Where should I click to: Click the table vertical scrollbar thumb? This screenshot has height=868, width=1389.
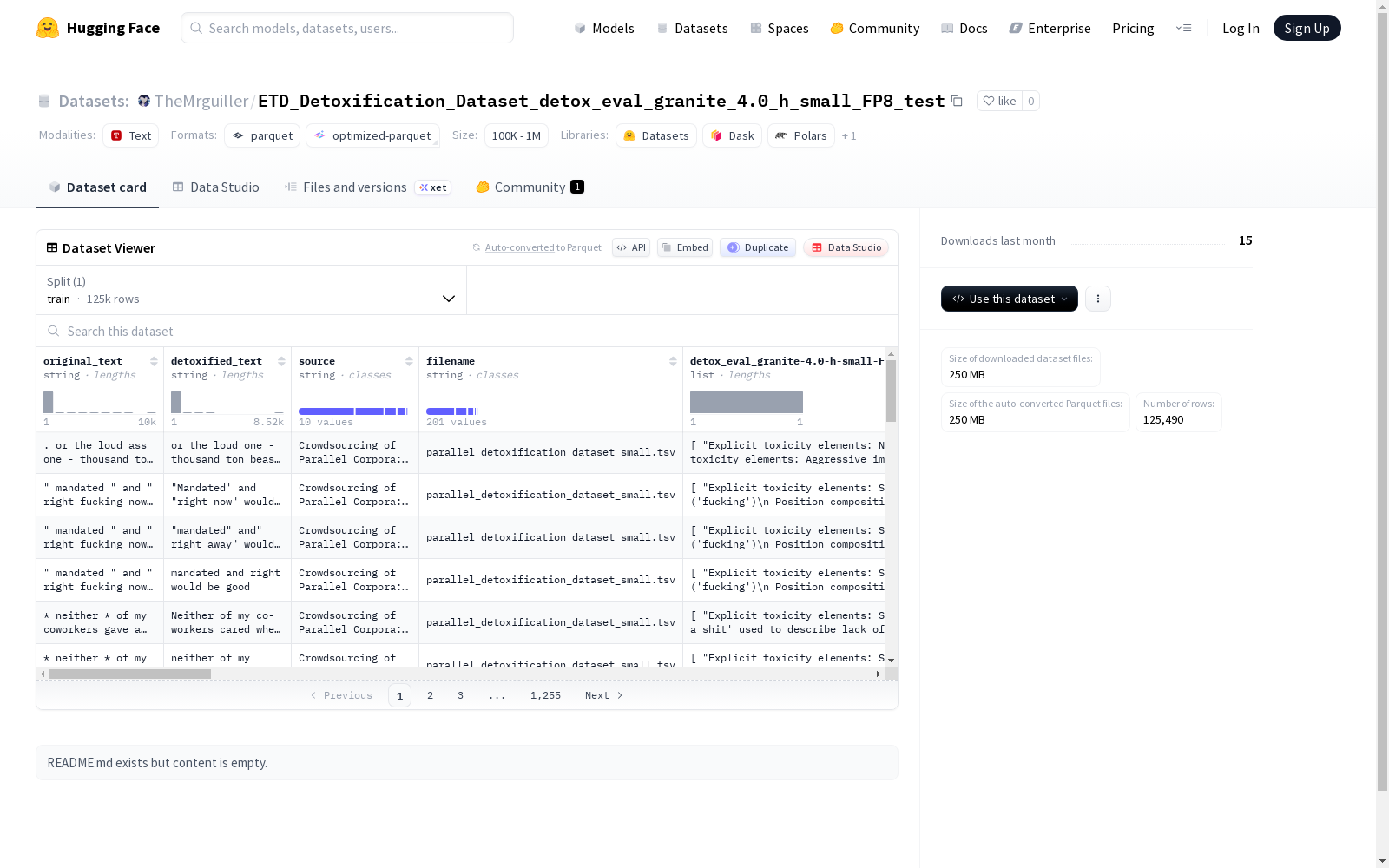(891, 391)
